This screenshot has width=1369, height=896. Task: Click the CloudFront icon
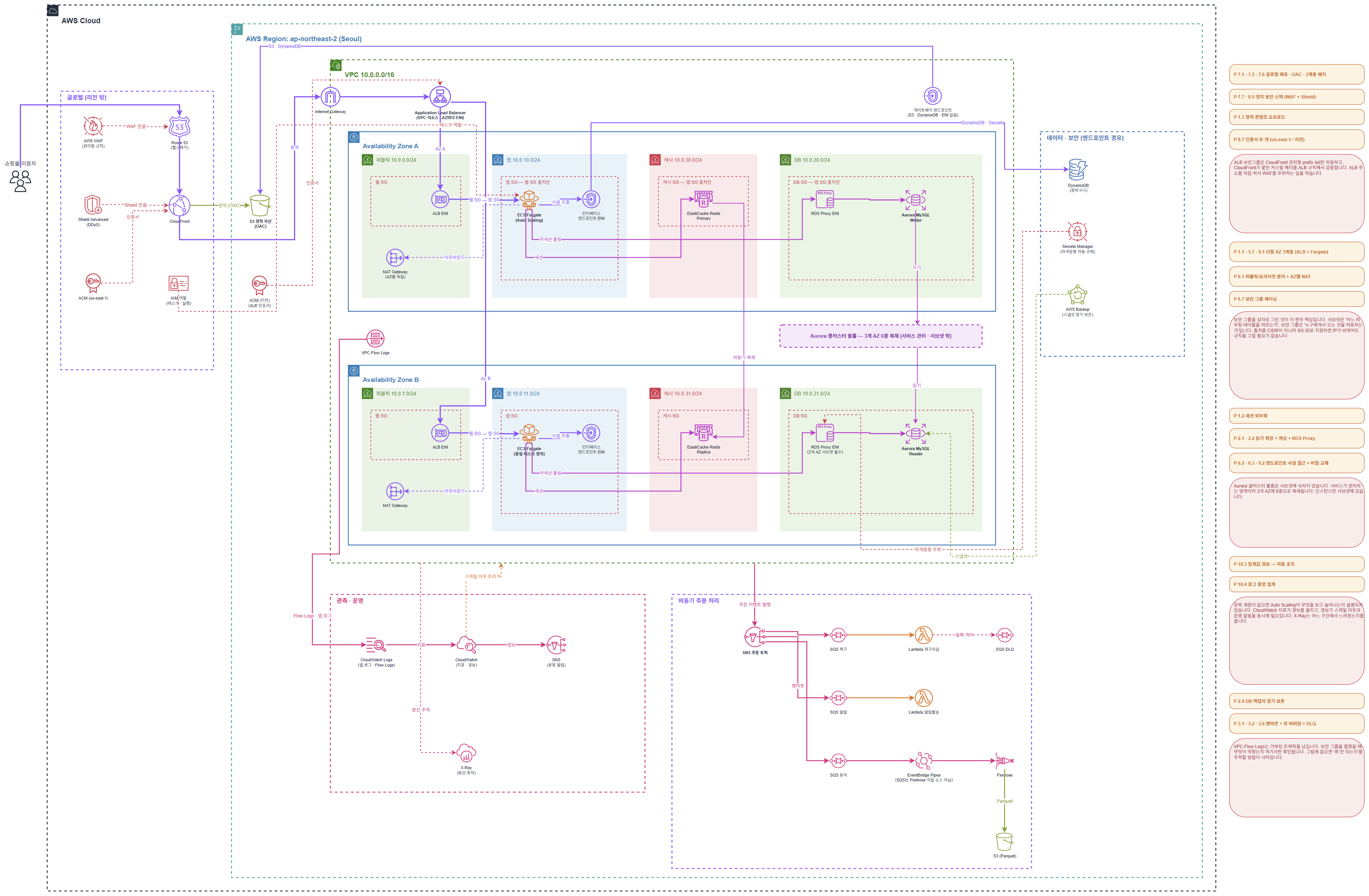179,205
